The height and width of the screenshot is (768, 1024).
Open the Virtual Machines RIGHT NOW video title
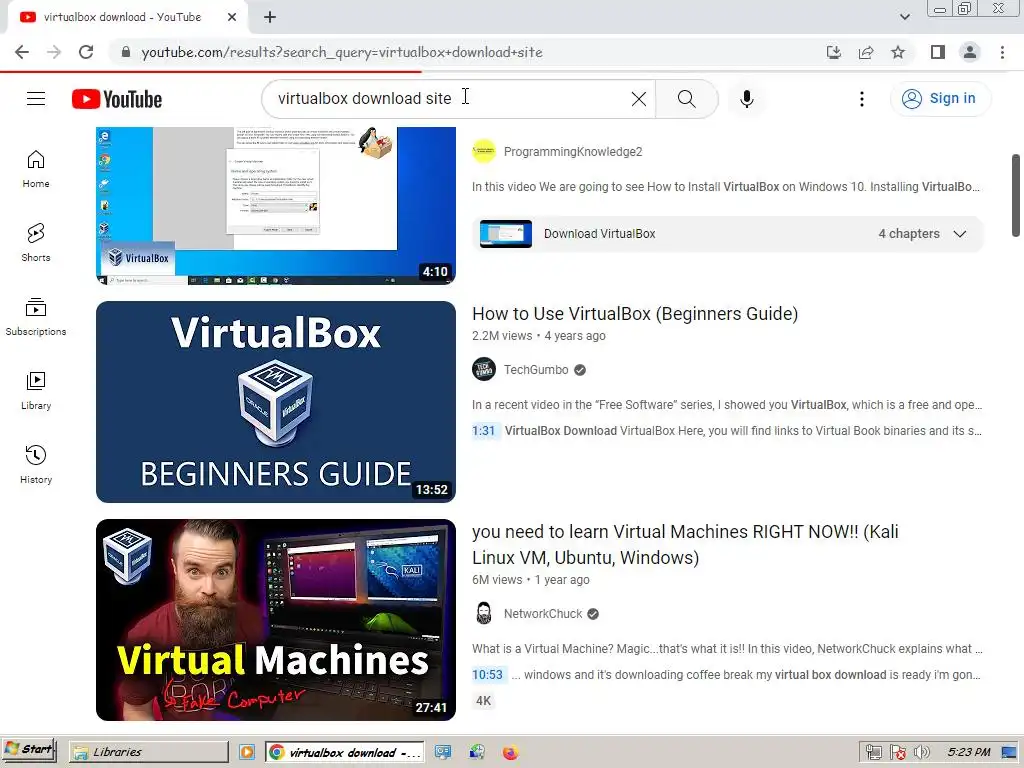(x=685, y=545)
